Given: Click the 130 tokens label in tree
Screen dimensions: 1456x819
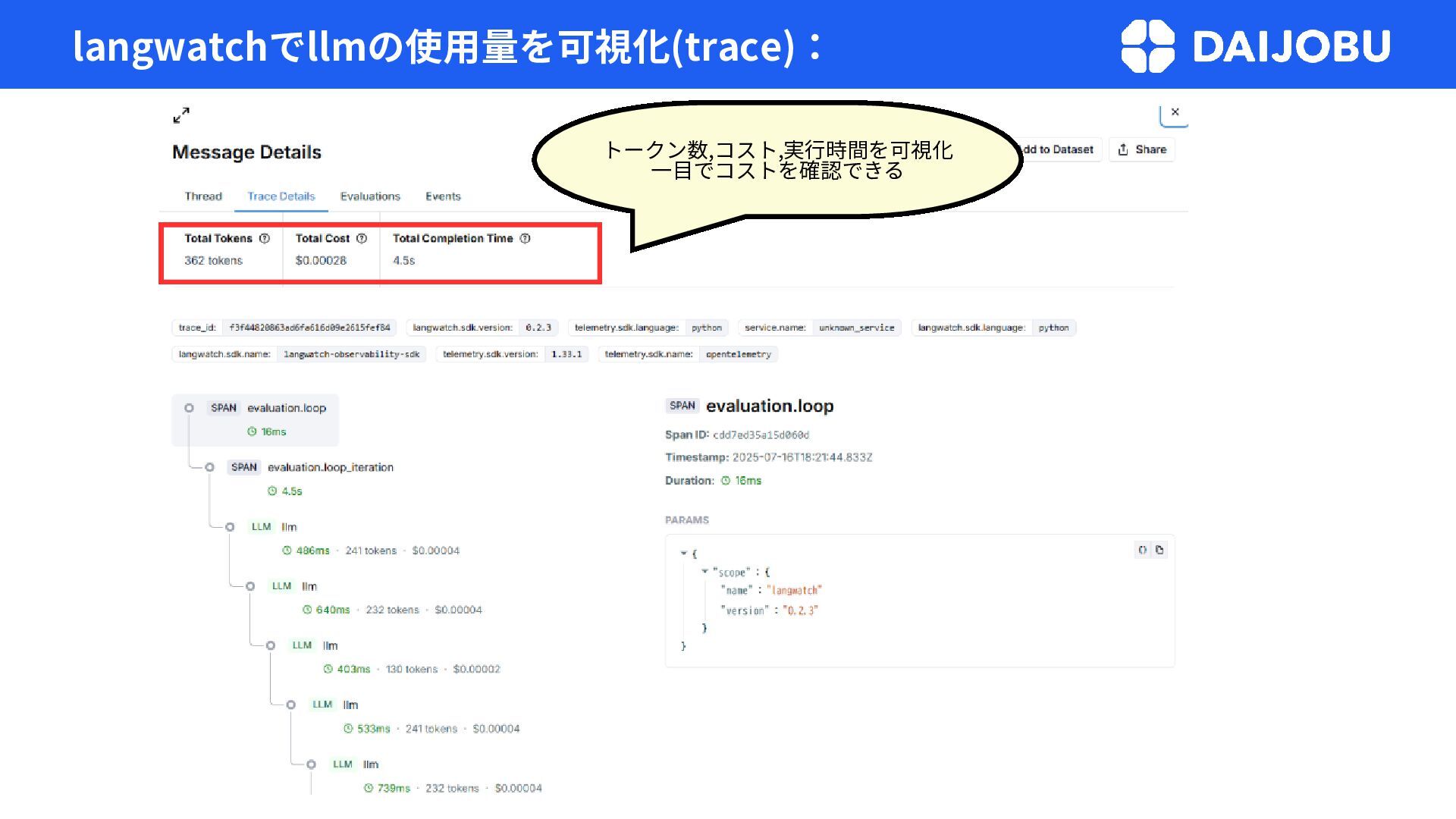Looking at the screenshot, I should pyautogui.click(x=412, y=669).
